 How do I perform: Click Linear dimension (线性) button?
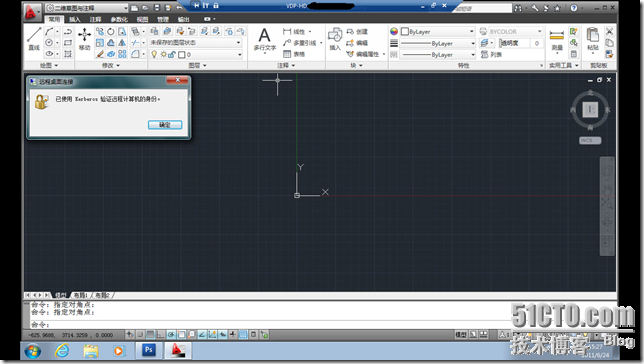[x=294, y=32]
